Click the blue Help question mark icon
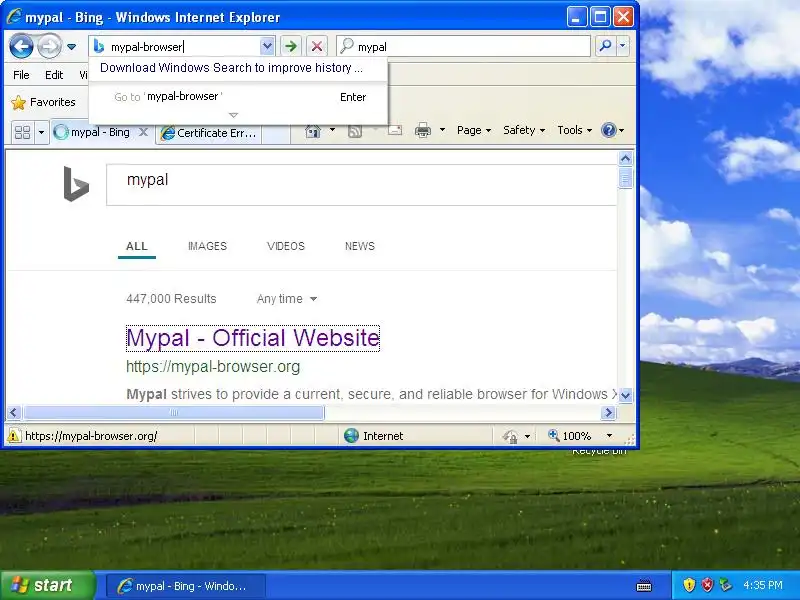The height and width of the screenshot is (600, 800). [x=608, y=130]
